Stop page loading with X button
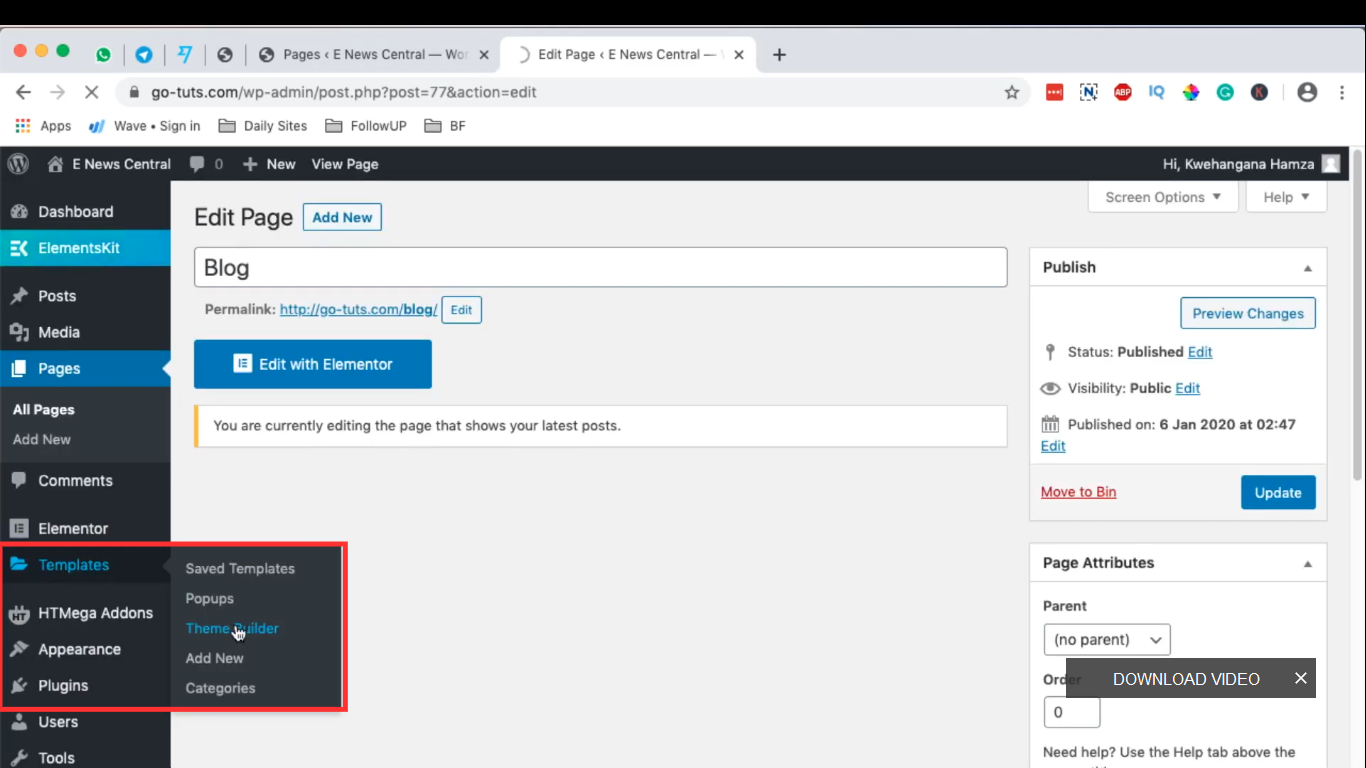The width and height of the screenshot is (1366, 768). coord(90,92)
